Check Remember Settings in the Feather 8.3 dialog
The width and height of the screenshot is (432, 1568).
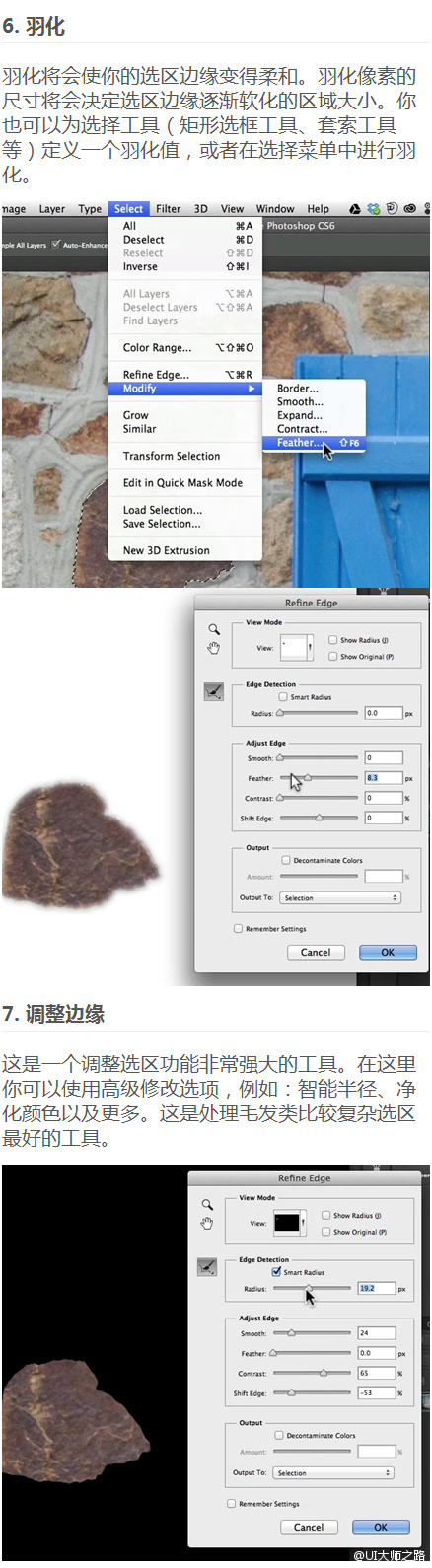pyautogui.click(x=238, y=928)
